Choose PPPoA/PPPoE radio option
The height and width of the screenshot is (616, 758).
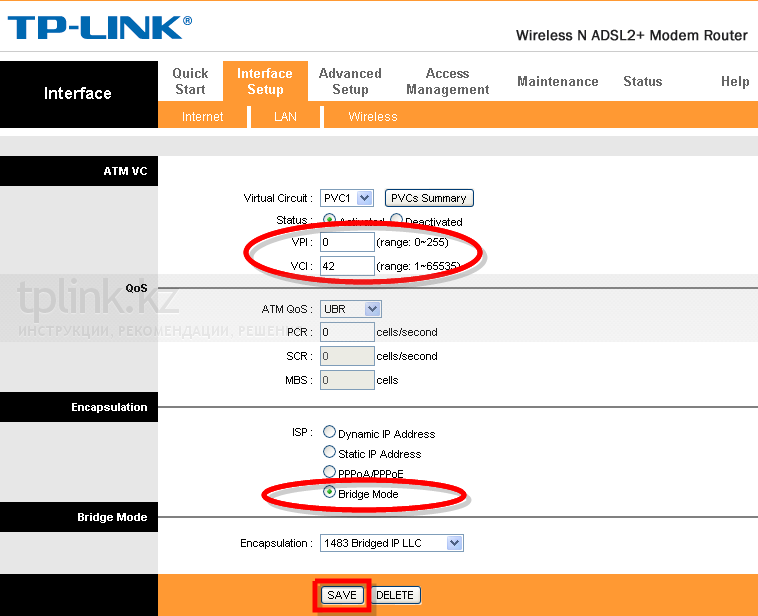coord(329,471)
